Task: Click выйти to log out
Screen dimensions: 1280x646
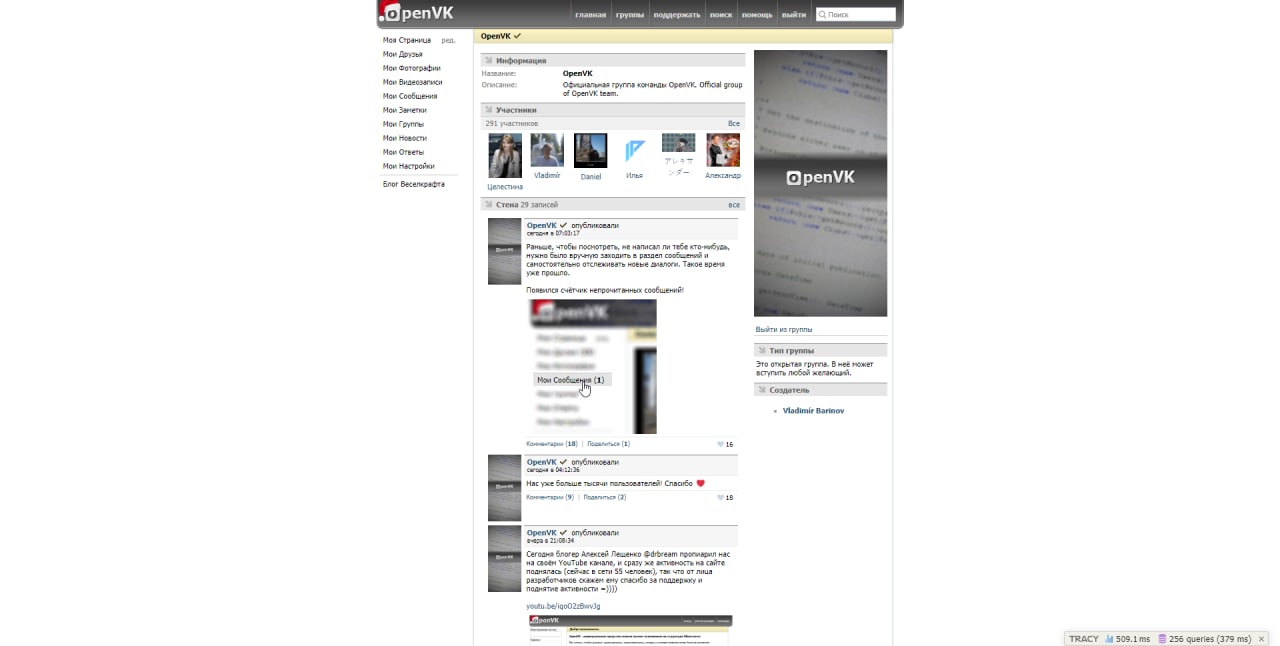Action: click(794, 15)
